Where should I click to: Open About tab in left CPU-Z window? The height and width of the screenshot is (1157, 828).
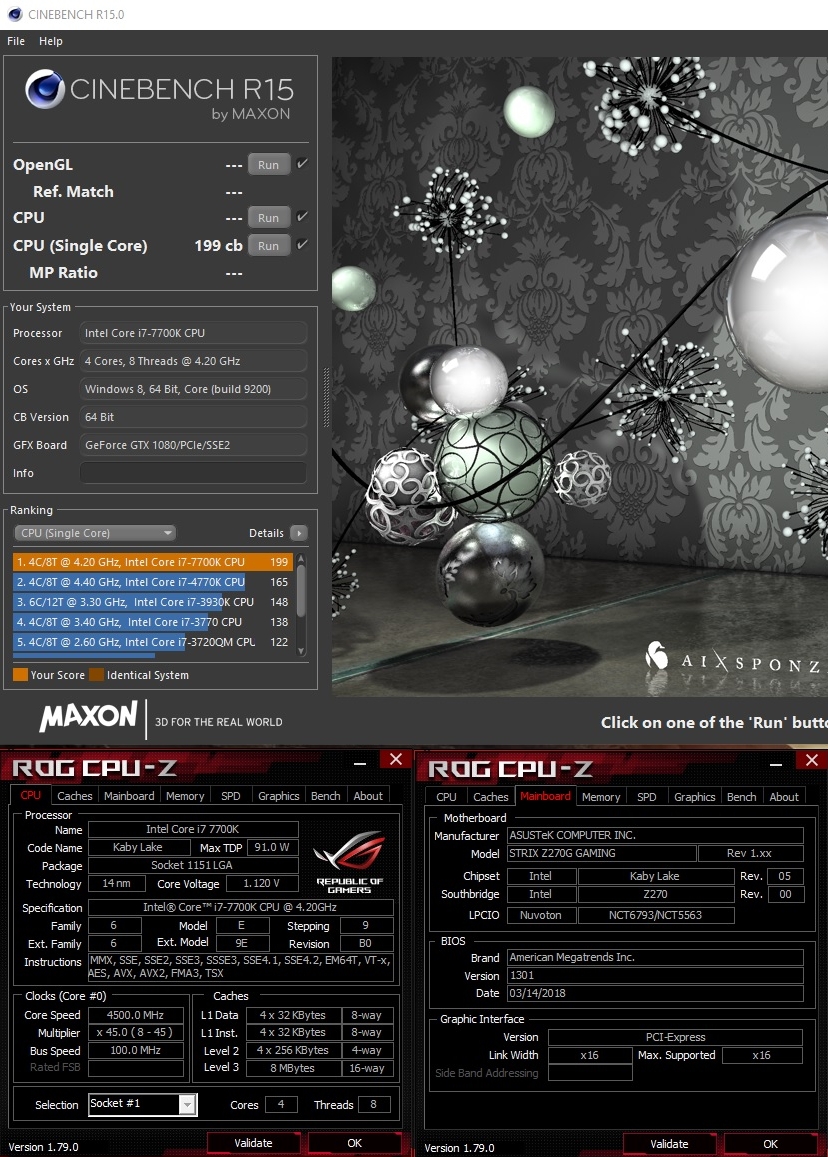[x=368, y=795]
